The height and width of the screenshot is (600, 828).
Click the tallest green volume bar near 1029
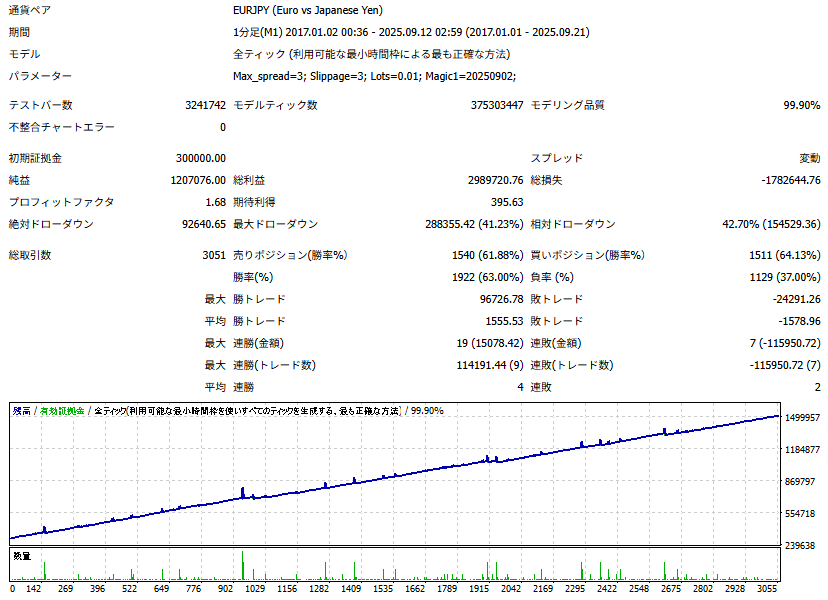[x=243, y=566]
